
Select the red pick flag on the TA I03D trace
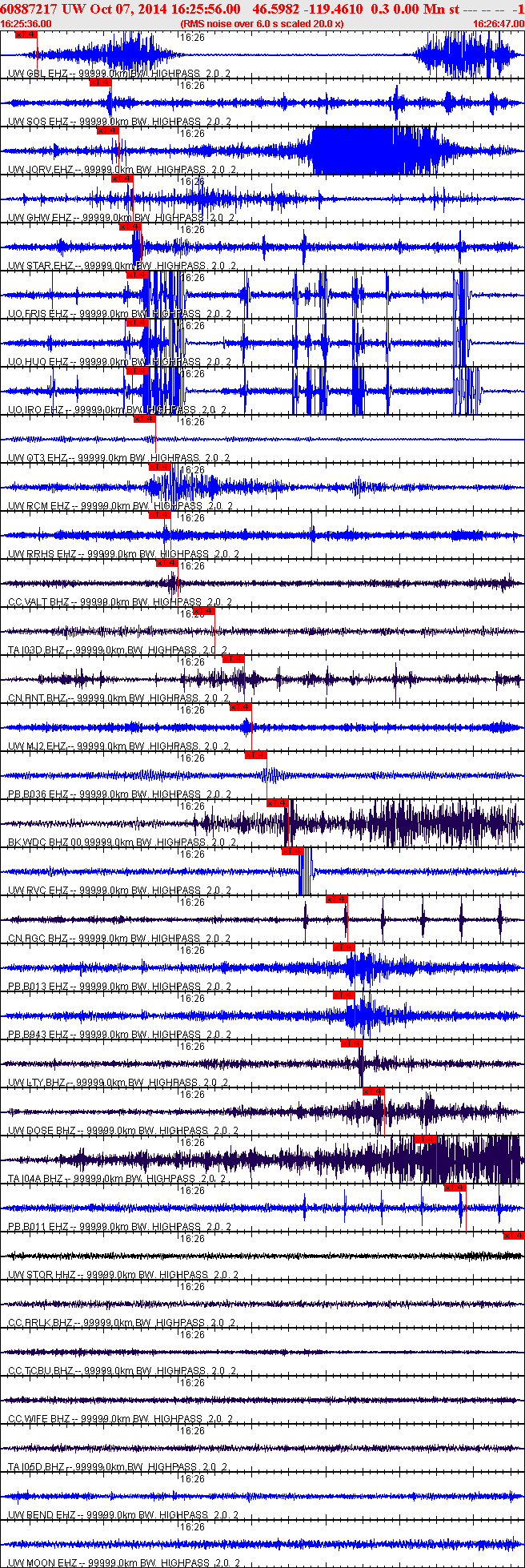[204, 611]
